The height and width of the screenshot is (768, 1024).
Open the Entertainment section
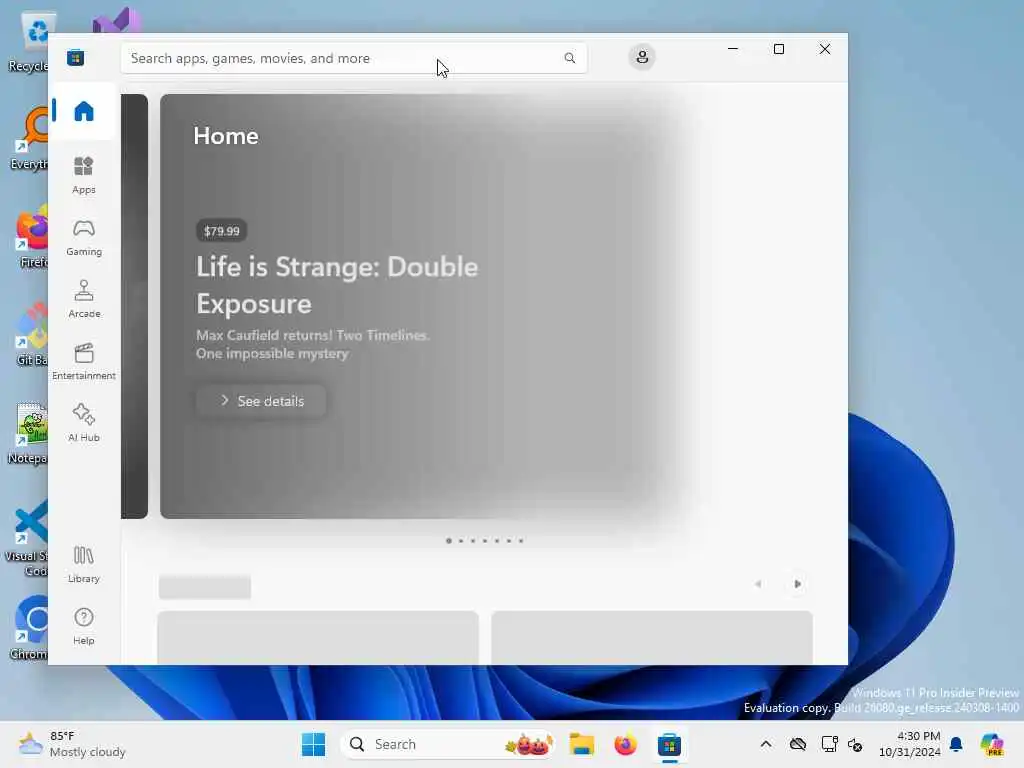coord(84,361)
